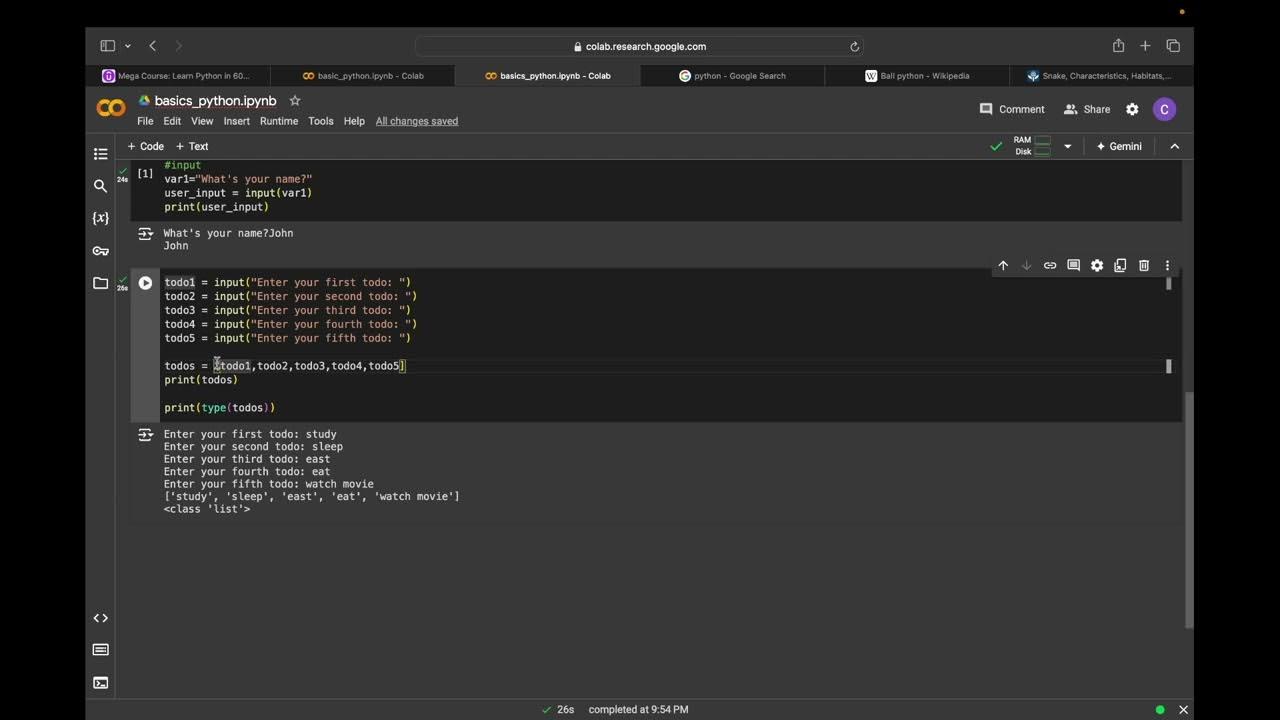Run the todo input cell

point(145,283)
